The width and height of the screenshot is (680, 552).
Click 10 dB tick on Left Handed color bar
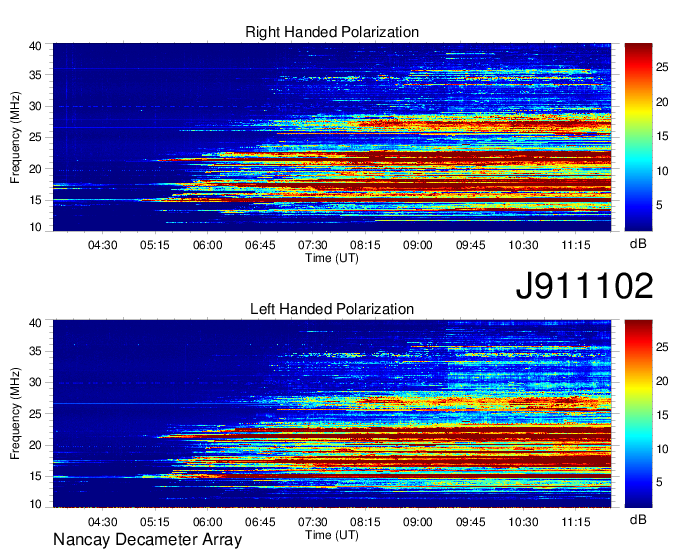[x=662, y=449]
